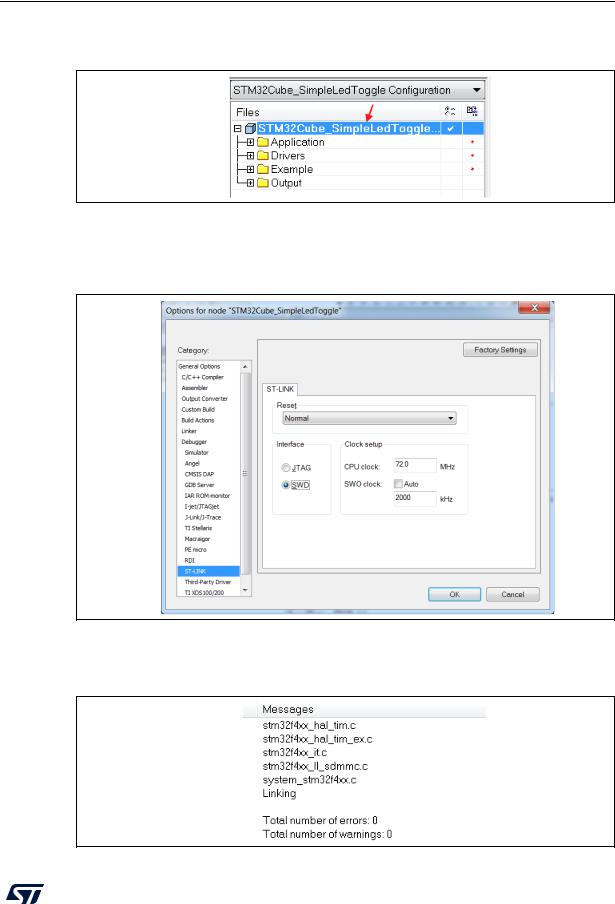Select the stm32f4xx_it.c message line

click(295, 752)
